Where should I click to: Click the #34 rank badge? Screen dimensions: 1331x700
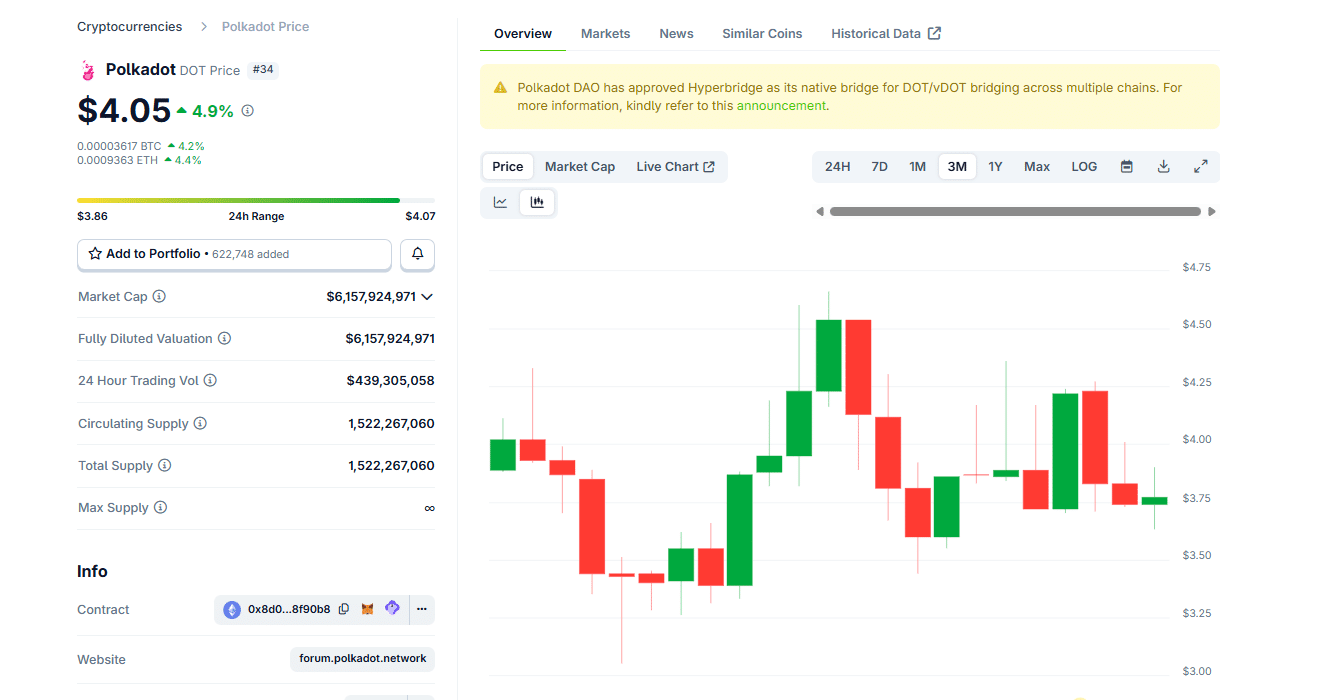[263, 70]
